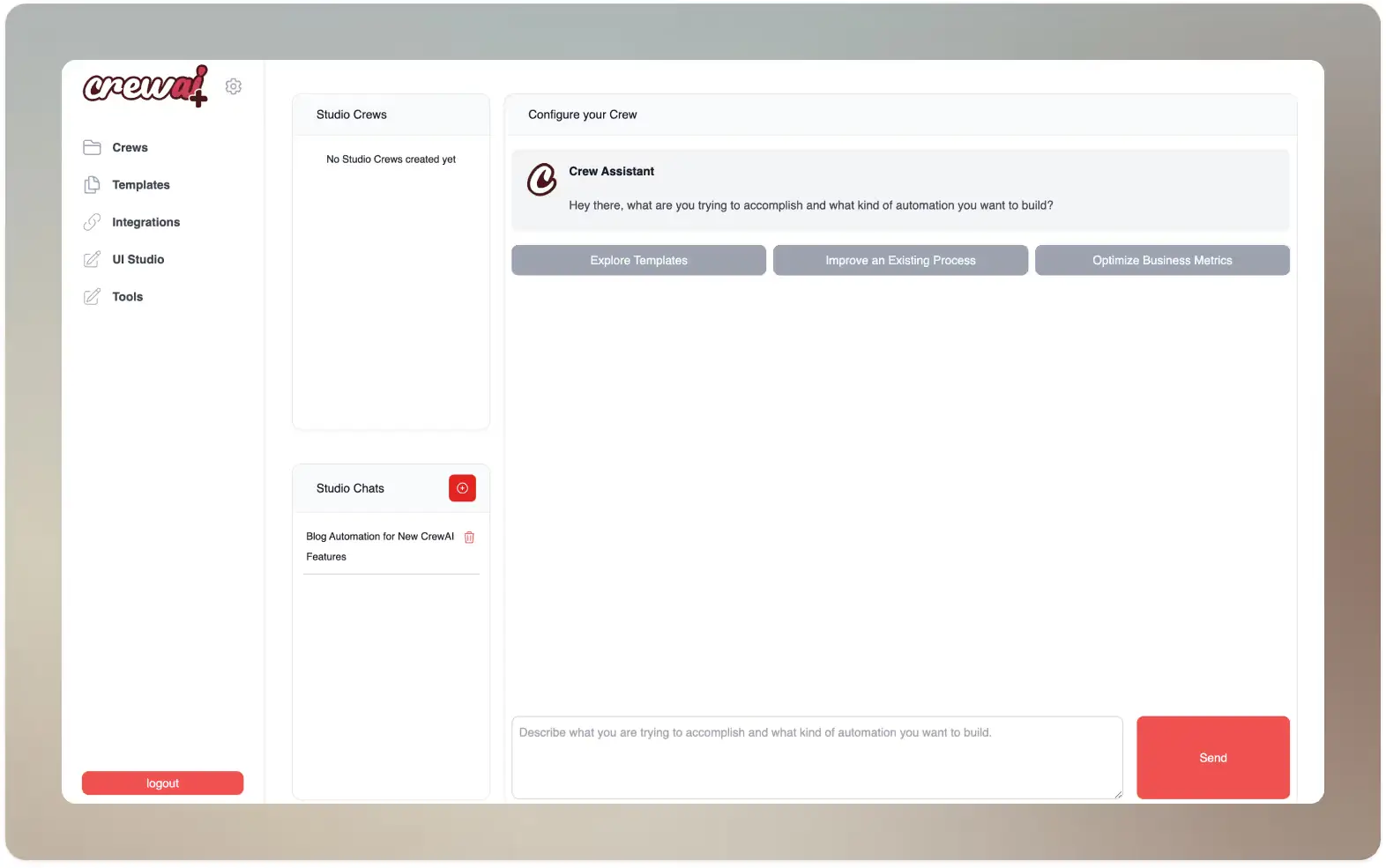Log out using the logout button
Viewport: 1386px width, 868px height.
[x=162, y=783]
